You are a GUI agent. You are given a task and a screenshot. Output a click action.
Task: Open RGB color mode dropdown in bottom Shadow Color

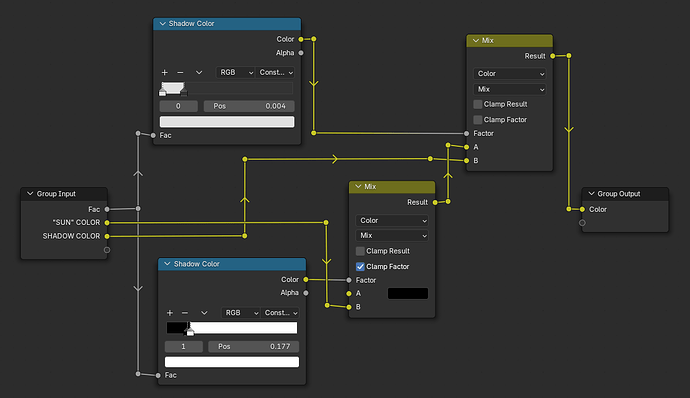(x=241, y=313)
